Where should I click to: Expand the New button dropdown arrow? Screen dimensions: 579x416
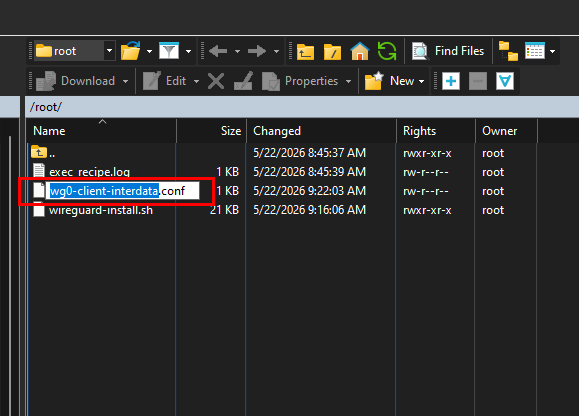coord(422,81)
